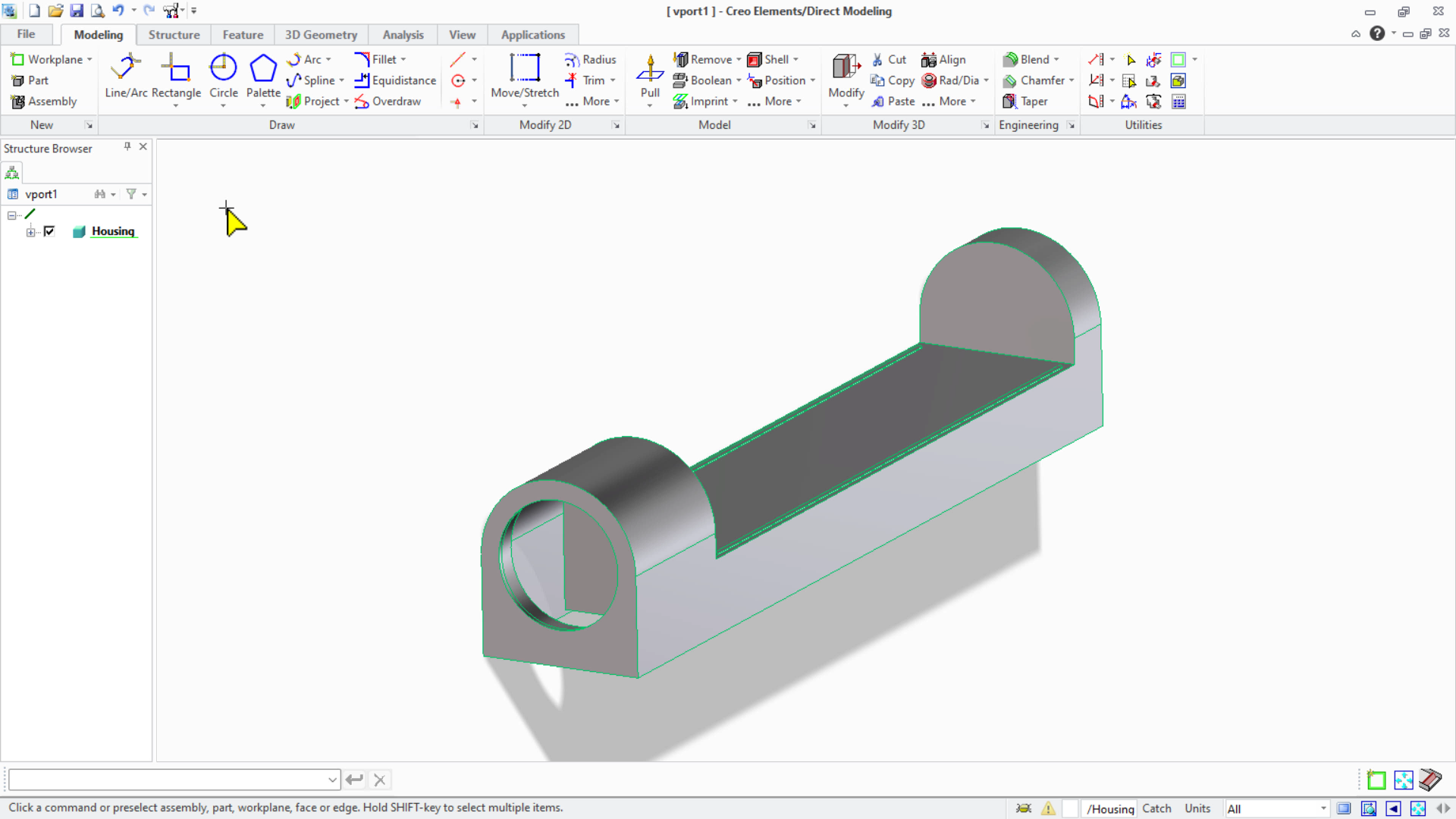
Task: Launch the Pull model tool
Action: (x=650, y=76)
